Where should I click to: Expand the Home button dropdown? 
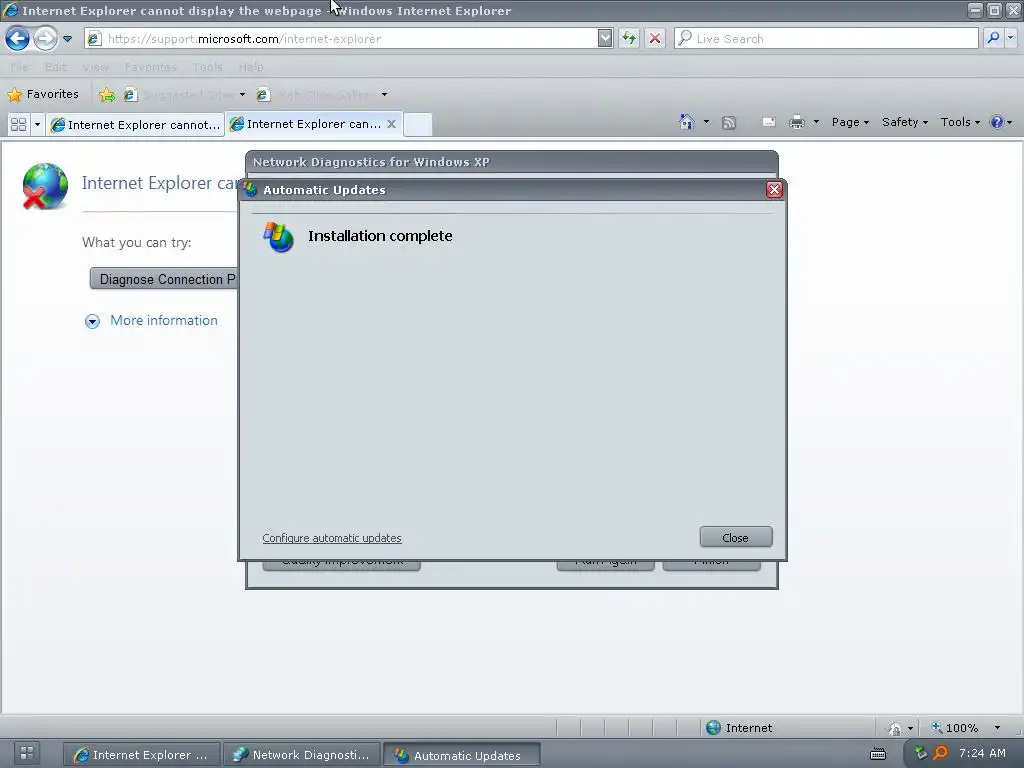(706, 122)
